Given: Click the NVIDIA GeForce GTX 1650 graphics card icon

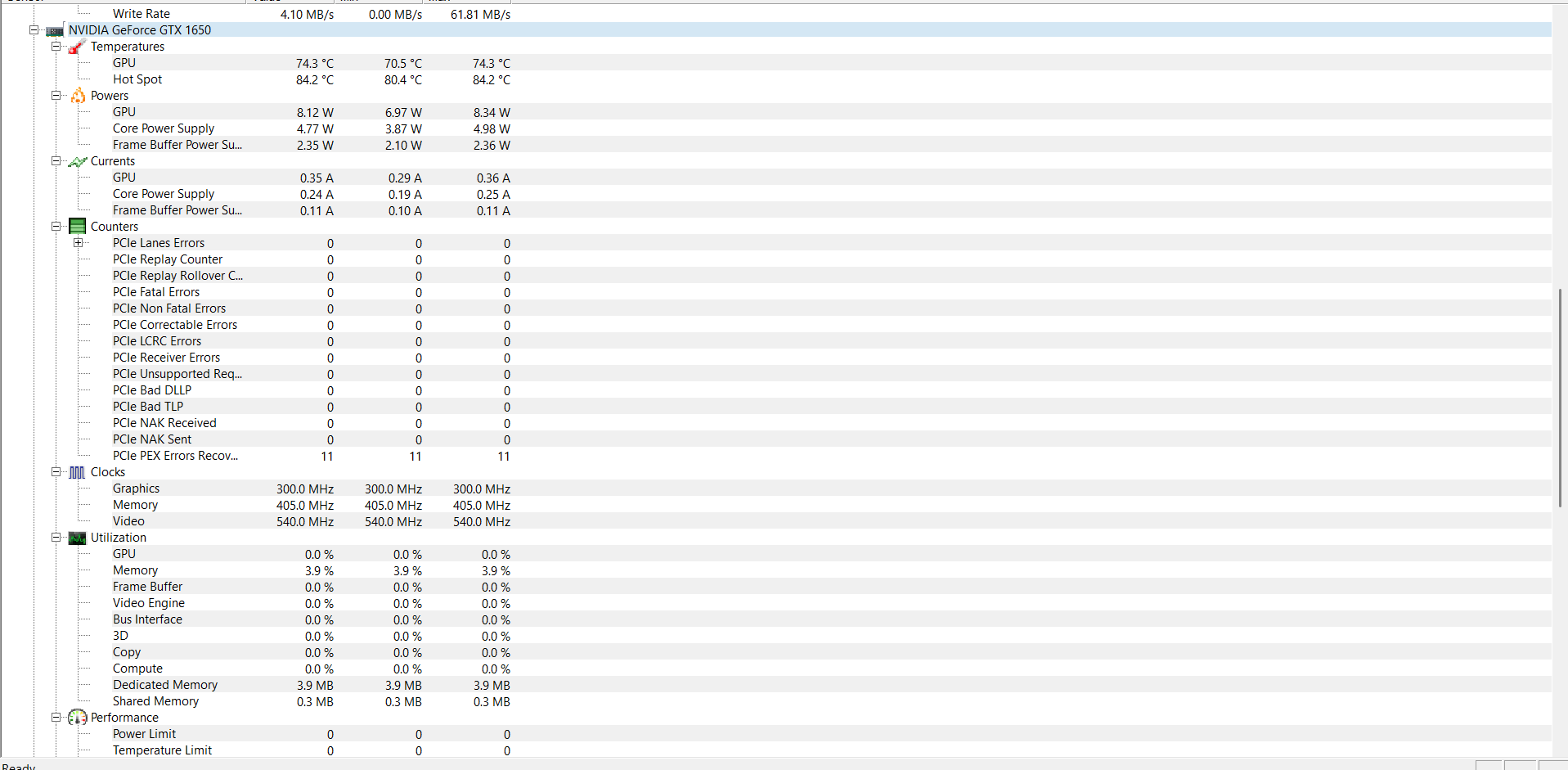Looking at the screenshot, I should click(55, 30).
